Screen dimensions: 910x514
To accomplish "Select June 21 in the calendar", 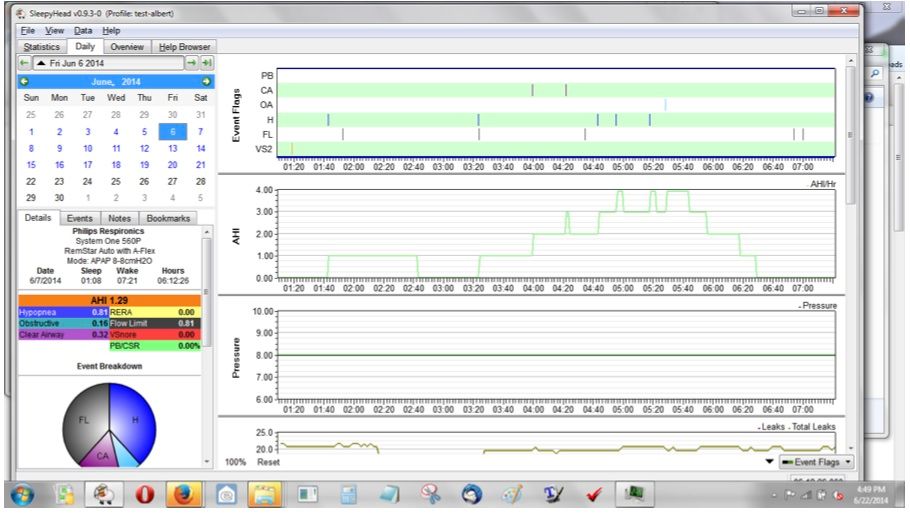I will tap(200, 165).
